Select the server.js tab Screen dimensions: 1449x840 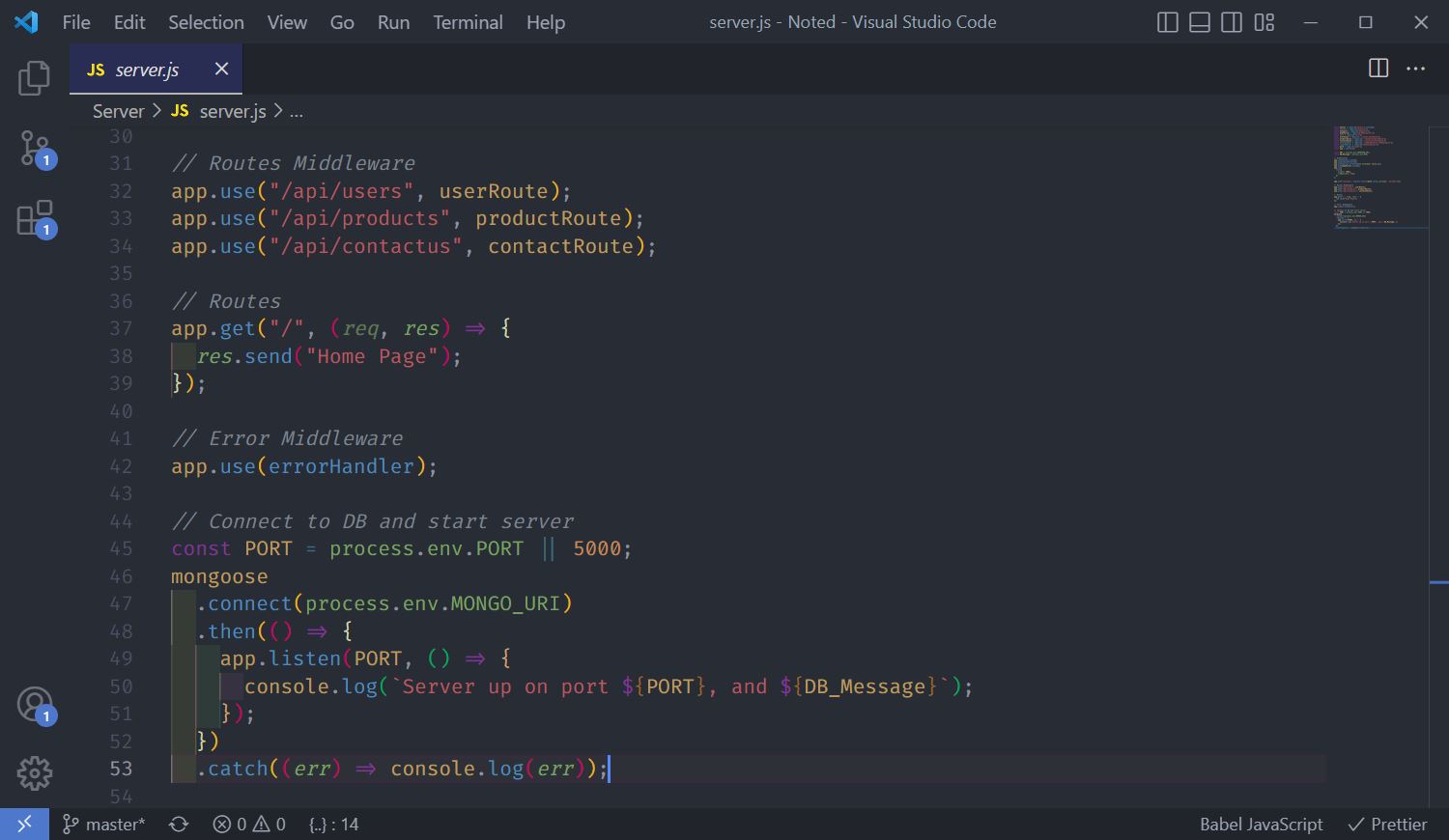coord(156,70)
